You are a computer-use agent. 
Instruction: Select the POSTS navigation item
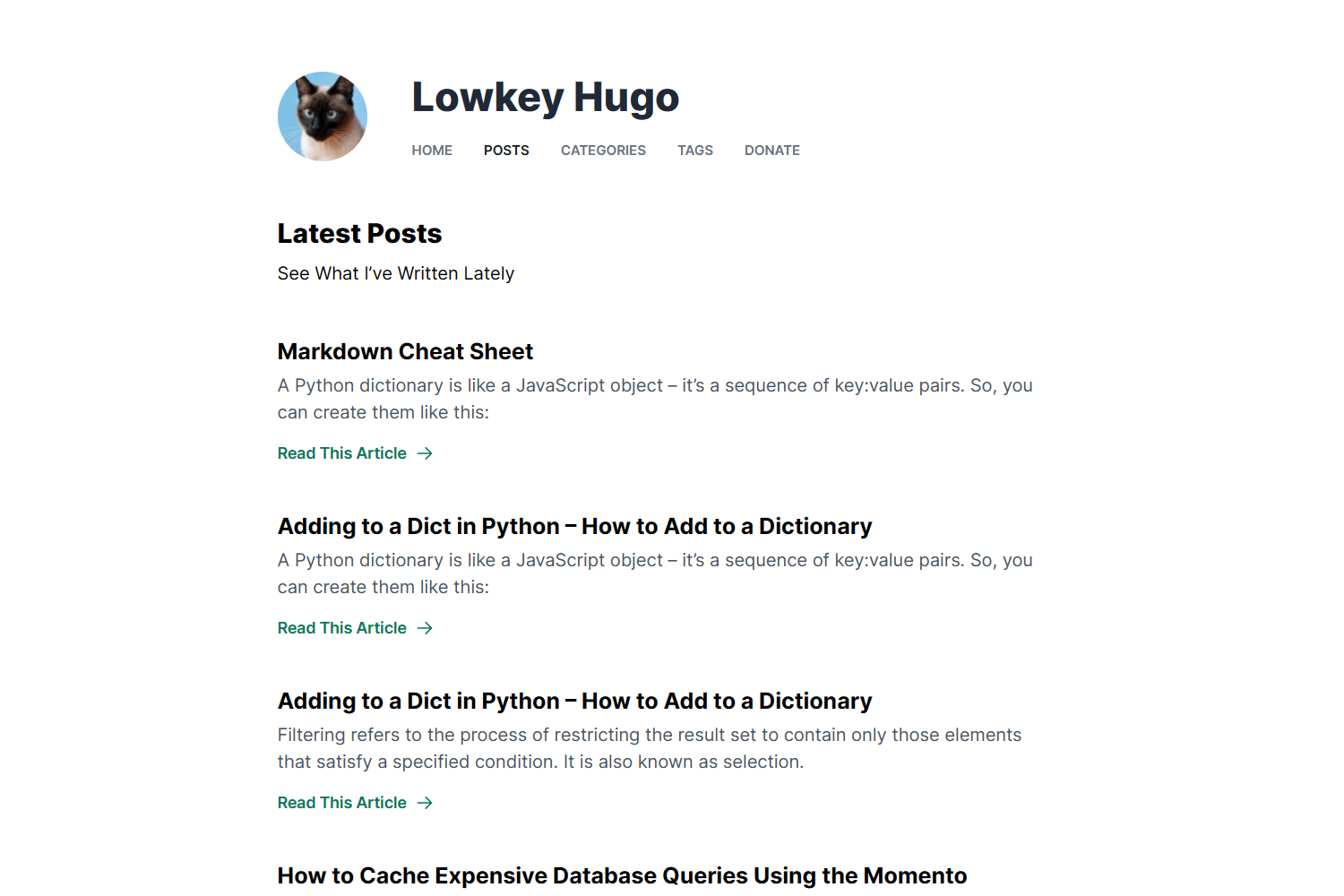pos(506,150)
